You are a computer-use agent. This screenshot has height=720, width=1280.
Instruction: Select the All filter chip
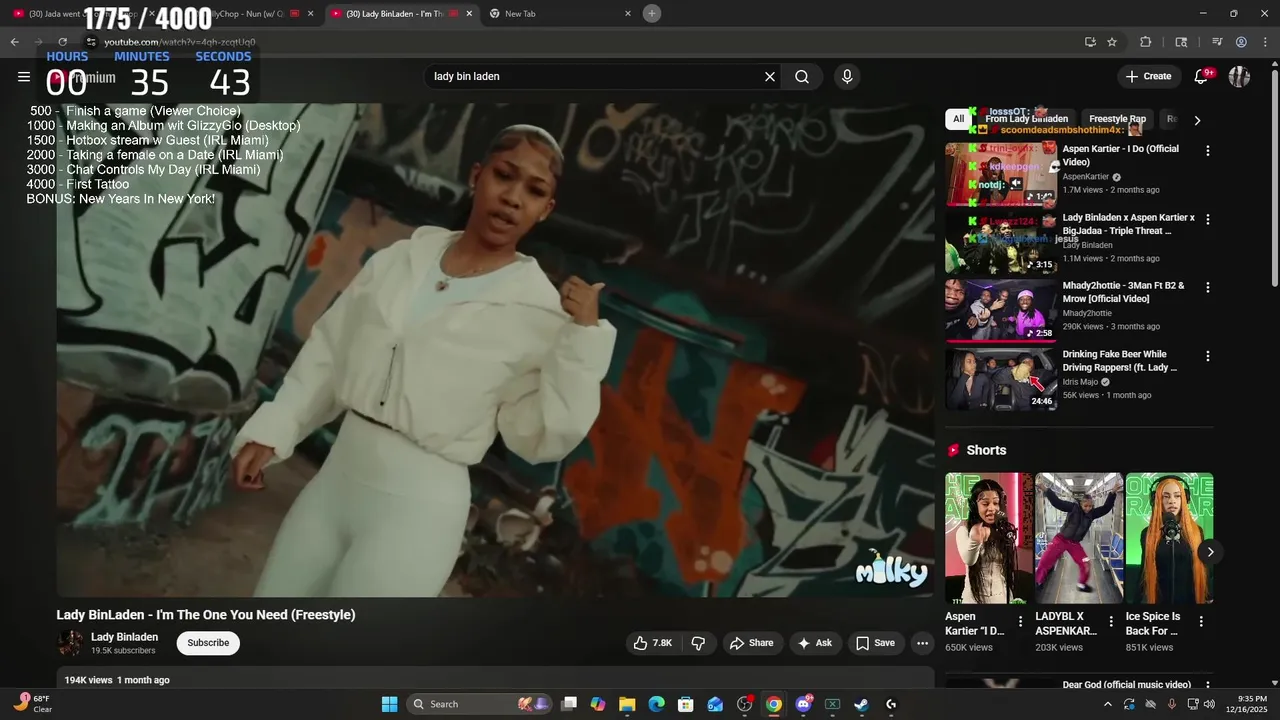click(958, 119)
